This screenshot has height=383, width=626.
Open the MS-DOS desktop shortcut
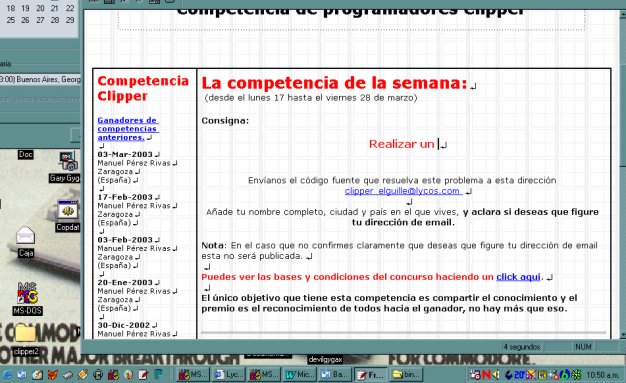pos(27,298)
